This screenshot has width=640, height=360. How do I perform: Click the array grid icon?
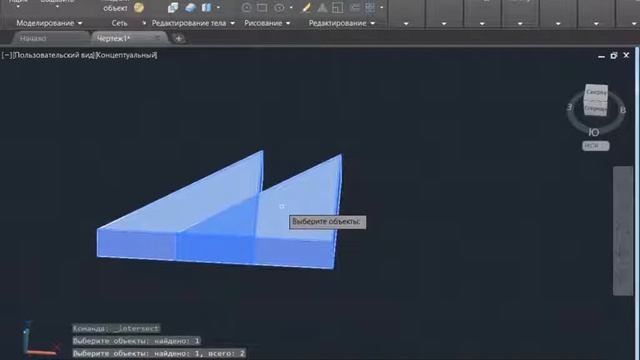(370, 7)
